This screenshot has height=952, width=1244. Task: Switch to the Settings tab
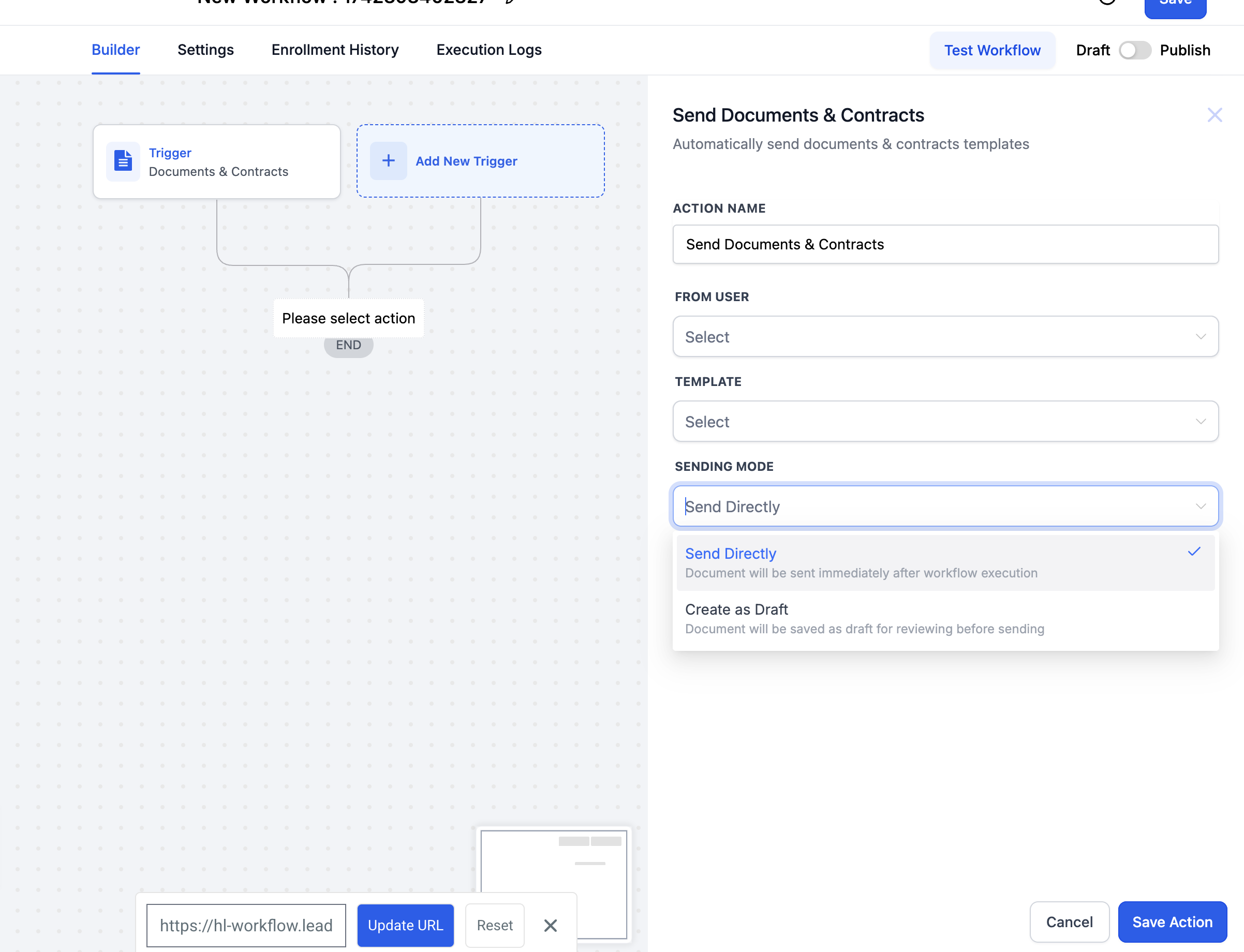coord(205,50)
